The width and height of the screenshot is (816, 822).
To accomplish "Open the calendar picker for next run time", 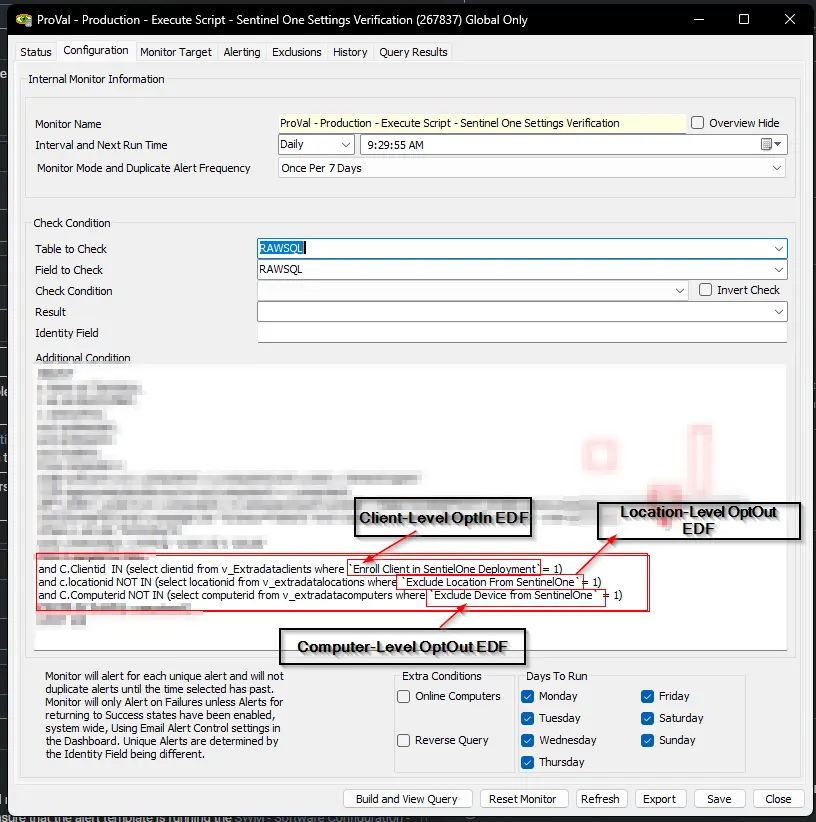I will tap(771, 144).
